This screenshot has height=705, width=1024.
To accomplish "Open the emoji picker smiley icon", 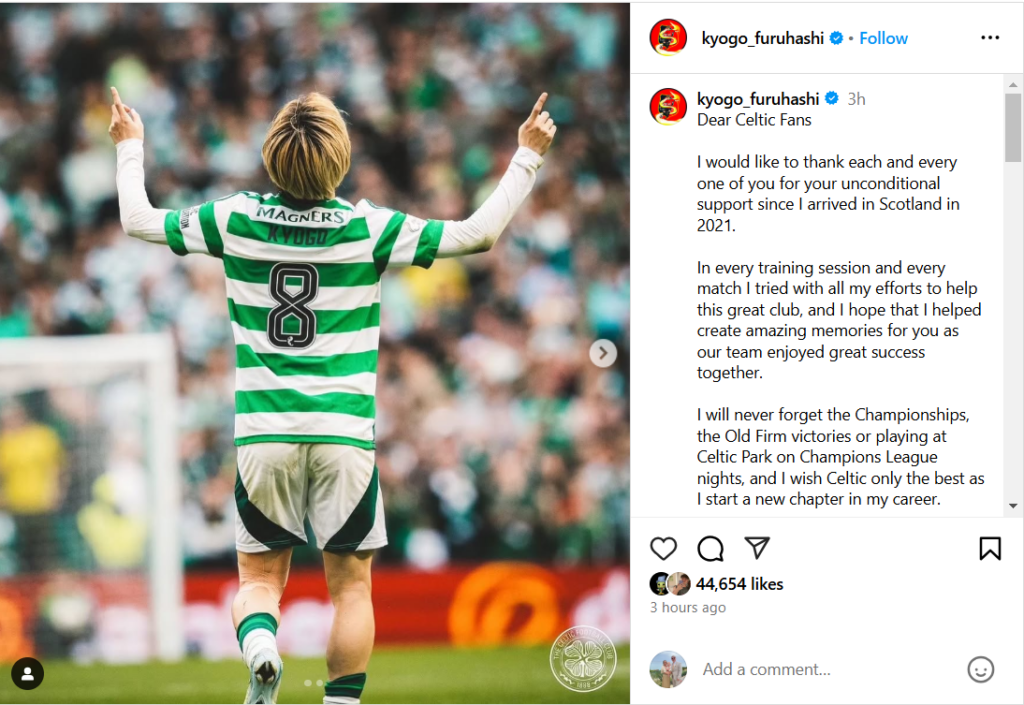I will [x=980, y=669].
